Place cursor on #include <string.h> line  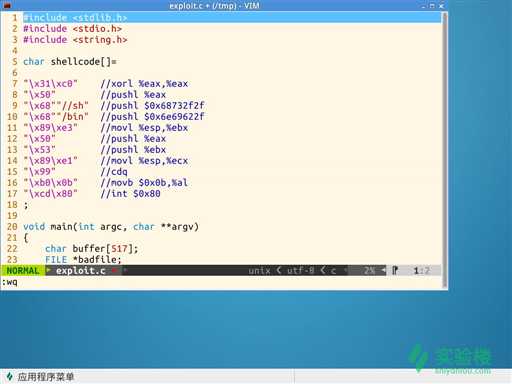(x=75, y=40)
